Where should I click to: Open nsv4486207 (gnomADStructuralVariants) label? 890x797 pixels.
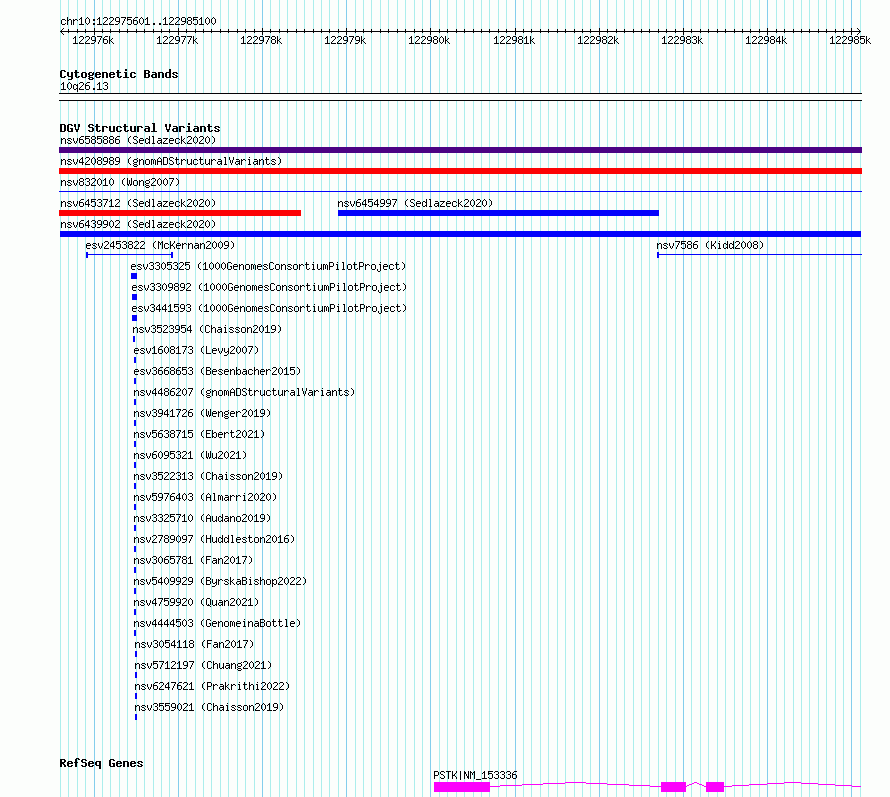tap(244, 392)
